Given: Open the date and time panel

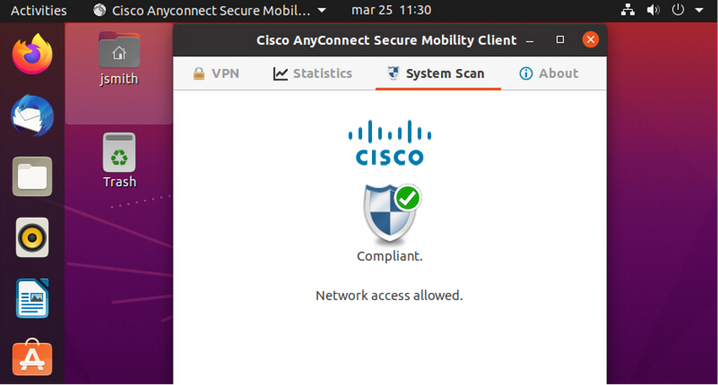Looking at the screenshot, I should coord(391,10).
